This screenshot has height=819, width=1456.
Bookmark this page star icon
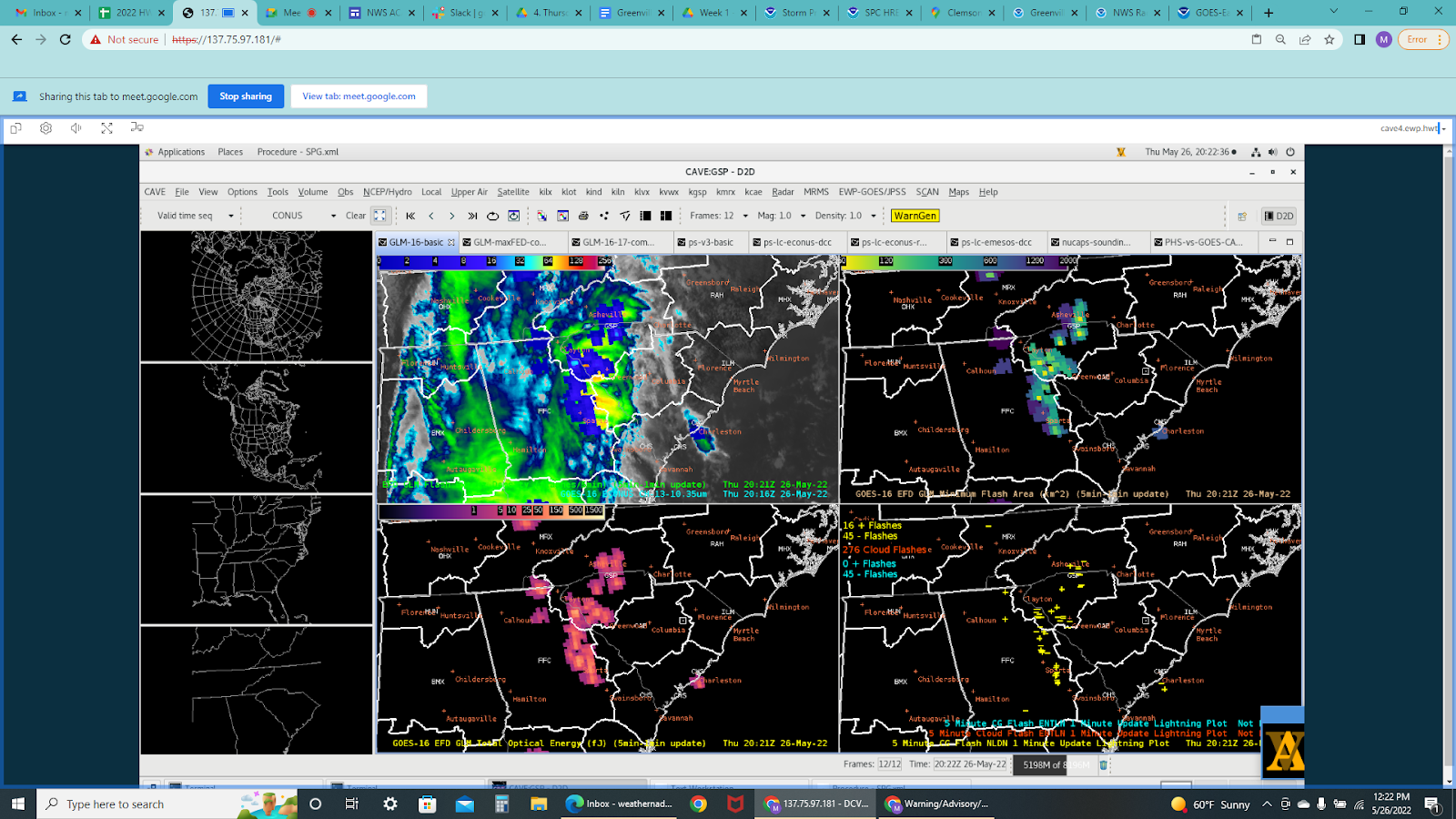pos(1330,39)
